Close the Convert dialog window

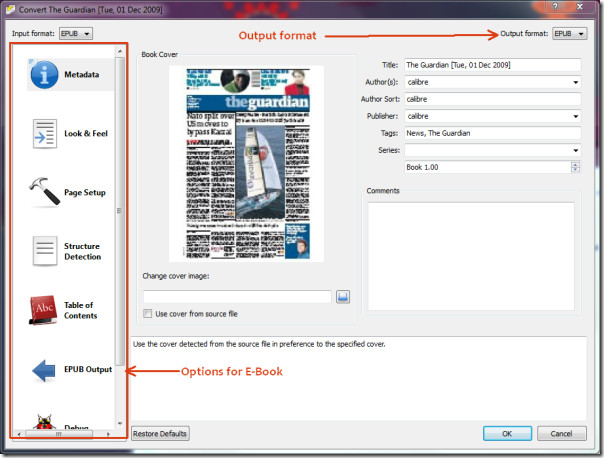[x=579, y=7]
